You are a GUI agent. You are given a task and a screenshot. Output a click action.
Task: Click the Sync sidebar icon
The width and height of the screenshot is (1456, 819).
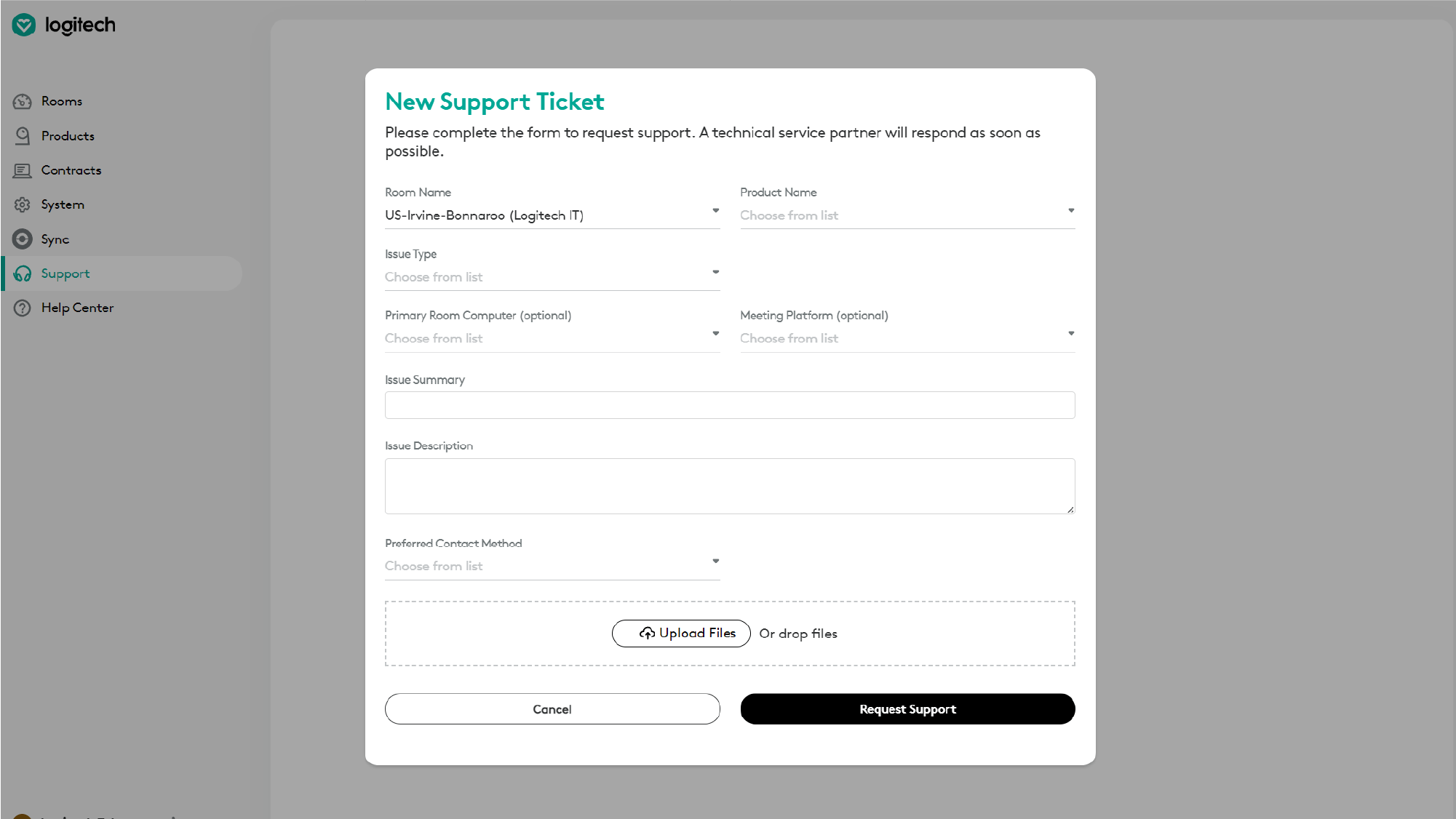(x=23, y=239)
